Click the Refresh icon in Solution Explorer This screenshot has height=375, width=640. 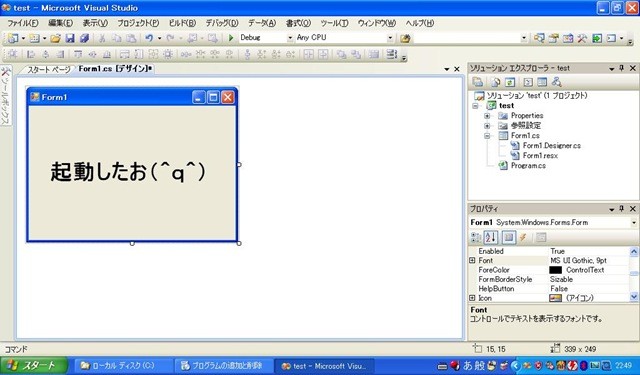click(x=510, y=82)
